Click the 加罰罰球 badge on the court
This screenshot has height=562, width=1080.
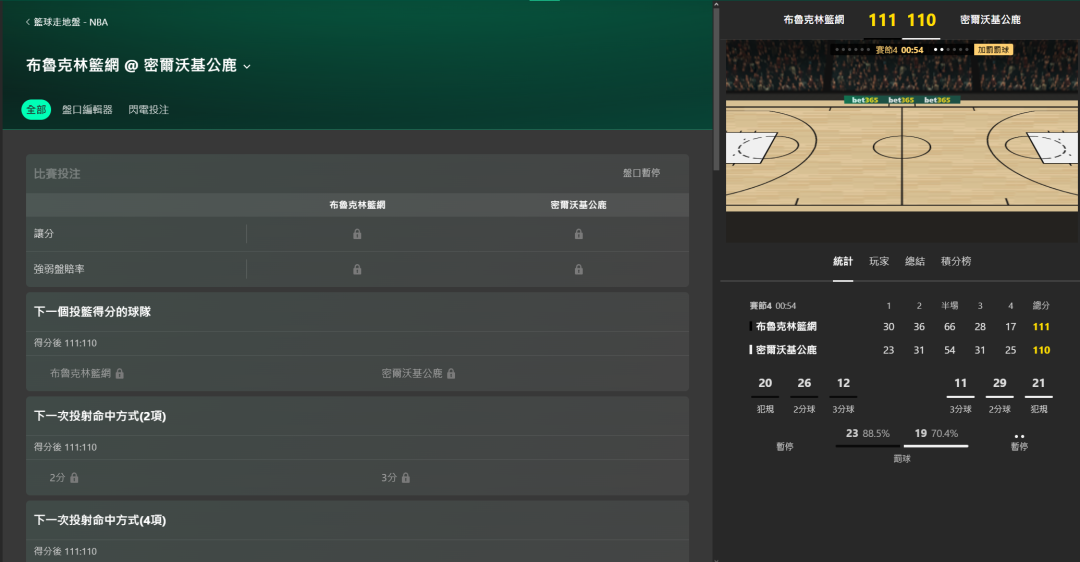pyautogui.click(x=993, y=50)
